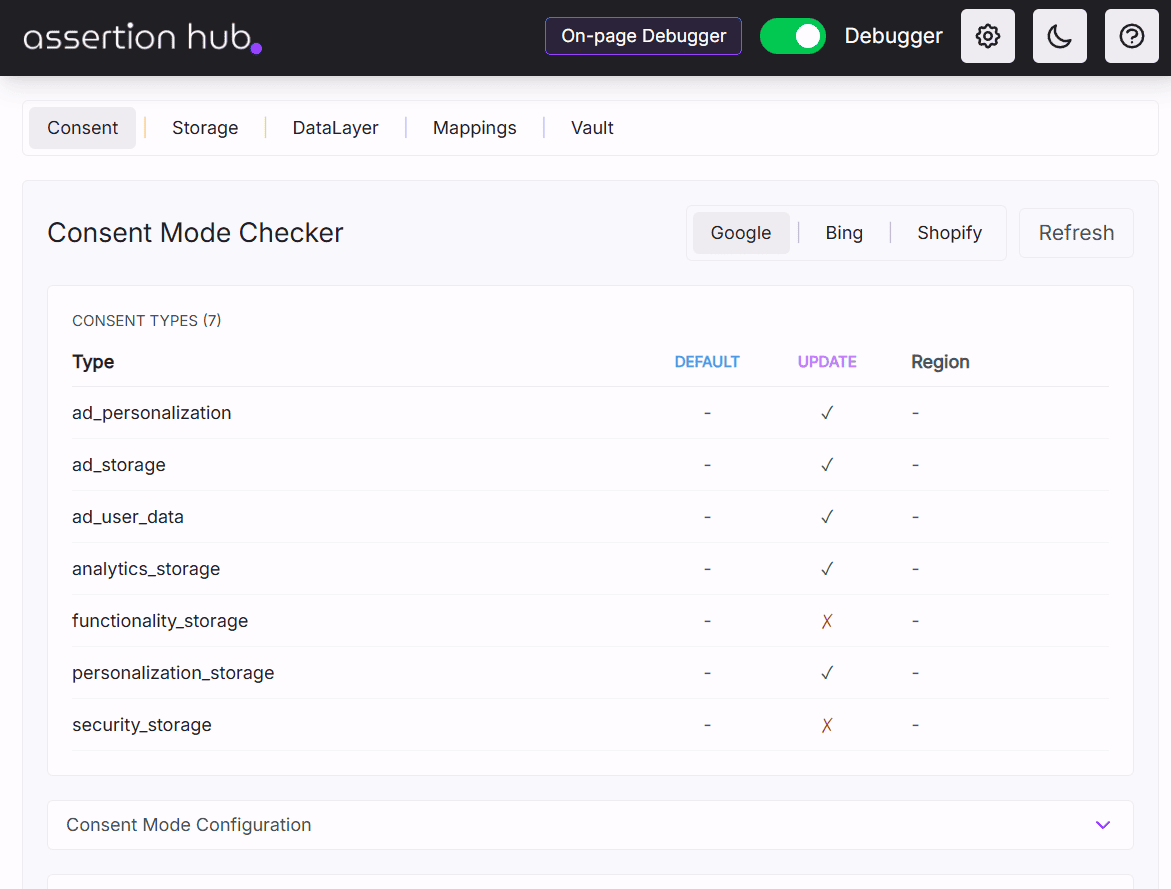This screenshot has width=1171, height=889.
Task: Select the Shopify provider
Action: pos(949,232)
